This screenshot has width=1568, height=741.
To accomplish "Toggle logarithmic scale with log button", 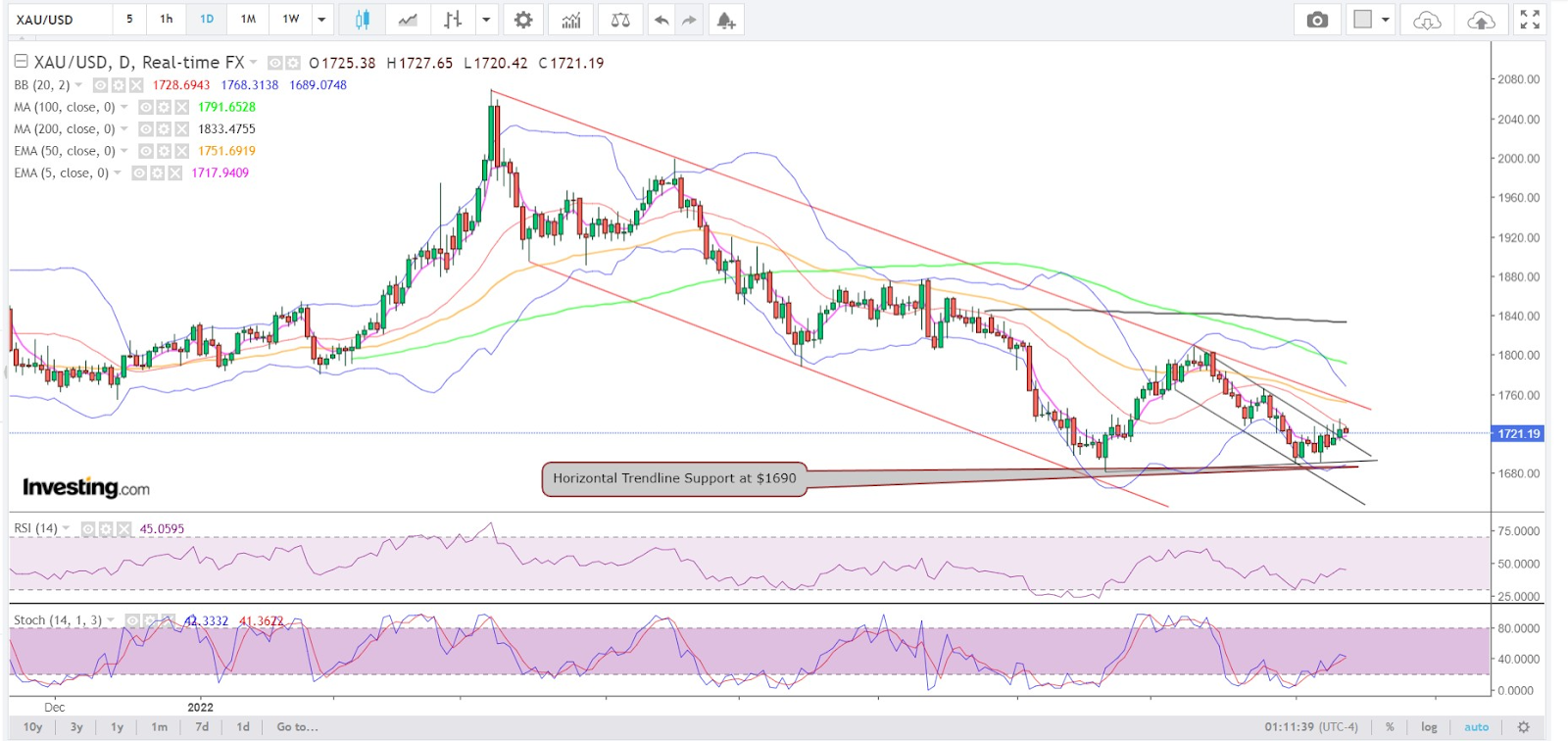I will pos(1429,727).
